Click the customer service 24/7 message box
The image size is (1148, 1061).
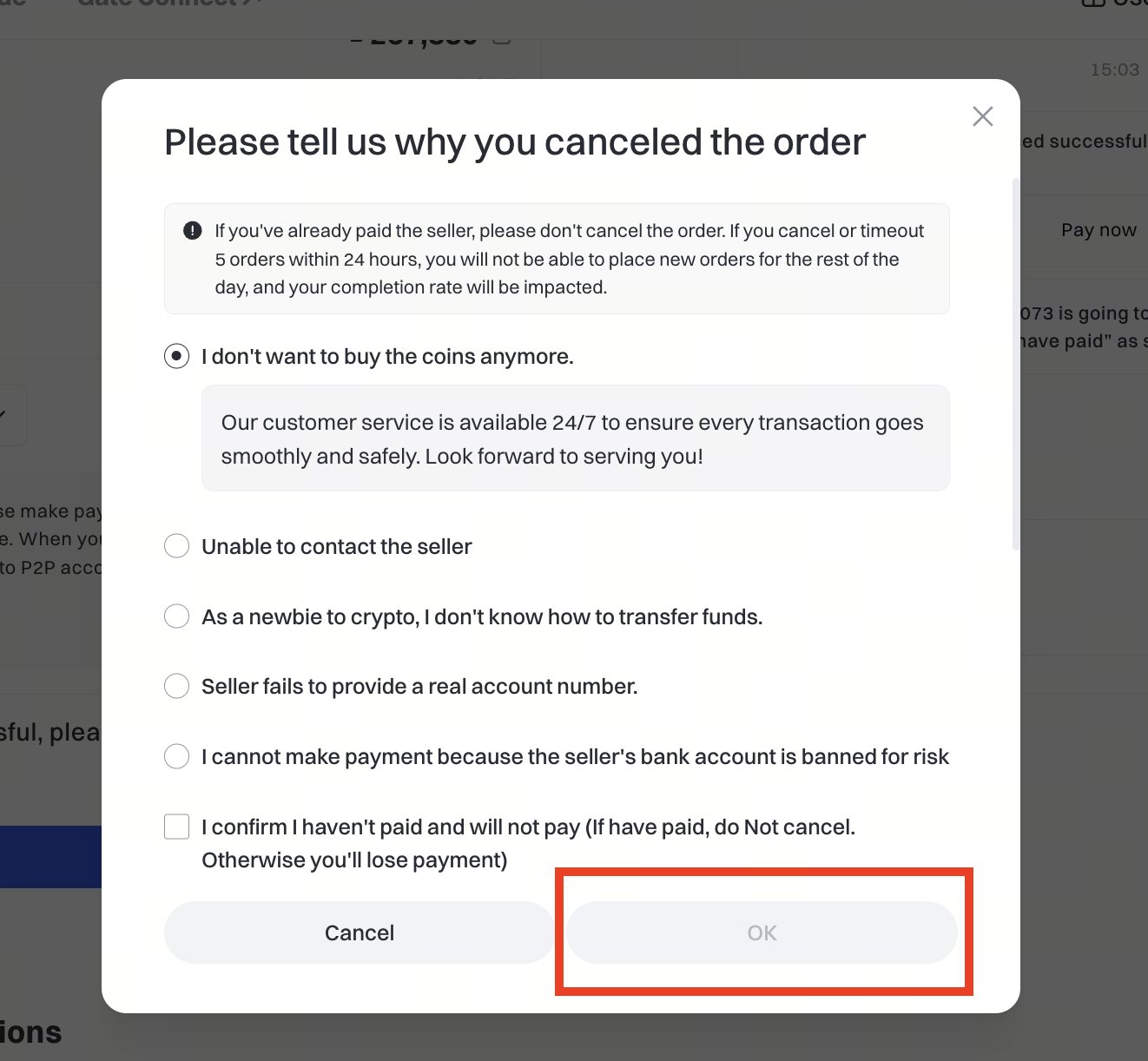click(575, 438)
